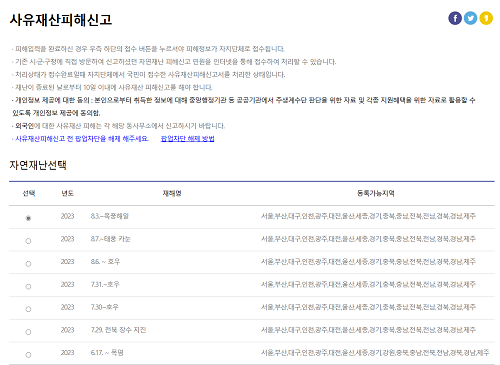Click year 2023 in 폭풍해일 row
The height and width of the screenshot is (365, 500).
coord(67,216)
